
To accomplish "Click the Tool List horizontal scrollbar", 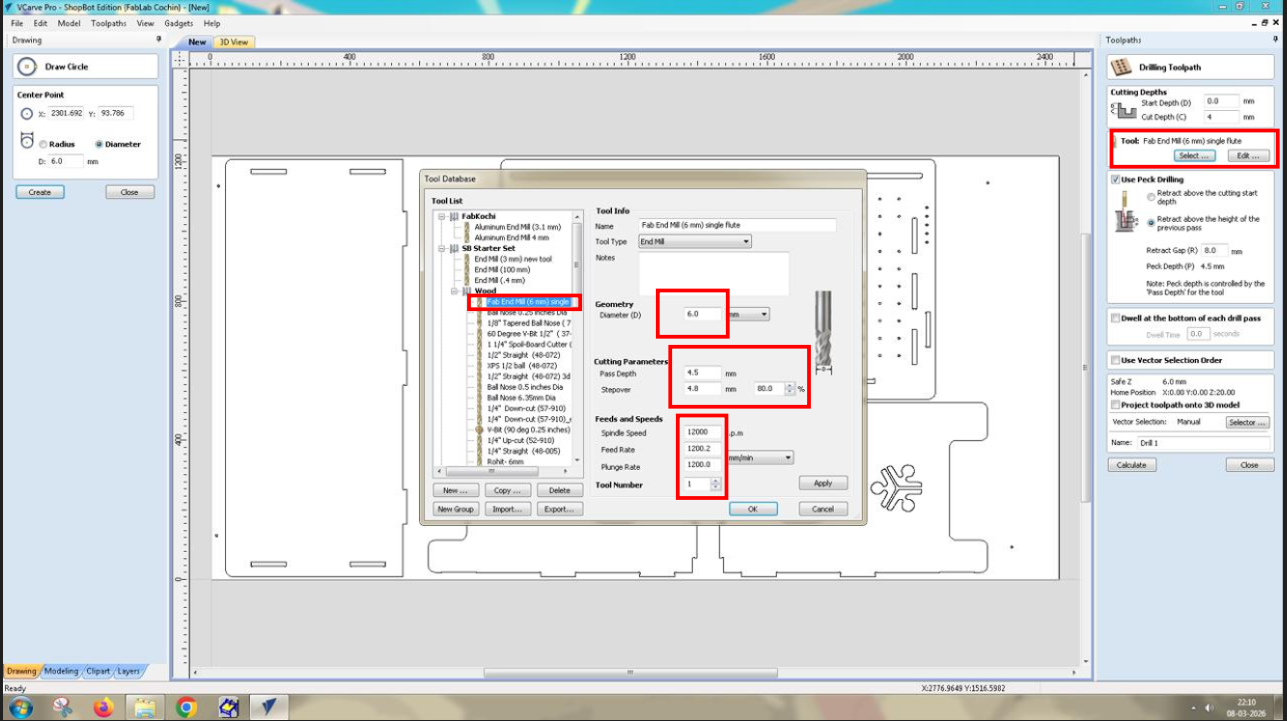I will pos(505,472).
